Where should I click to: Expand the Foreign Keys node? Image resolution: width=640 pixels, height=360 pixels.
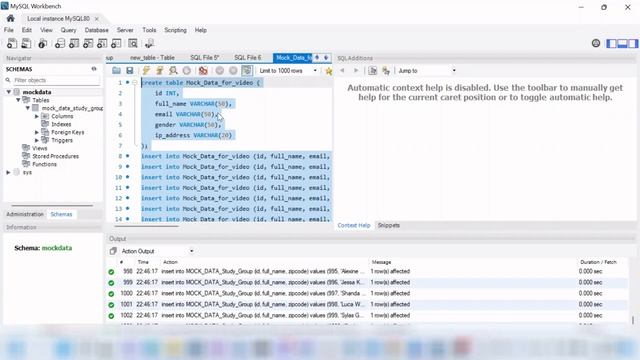(x=37, y=132)
